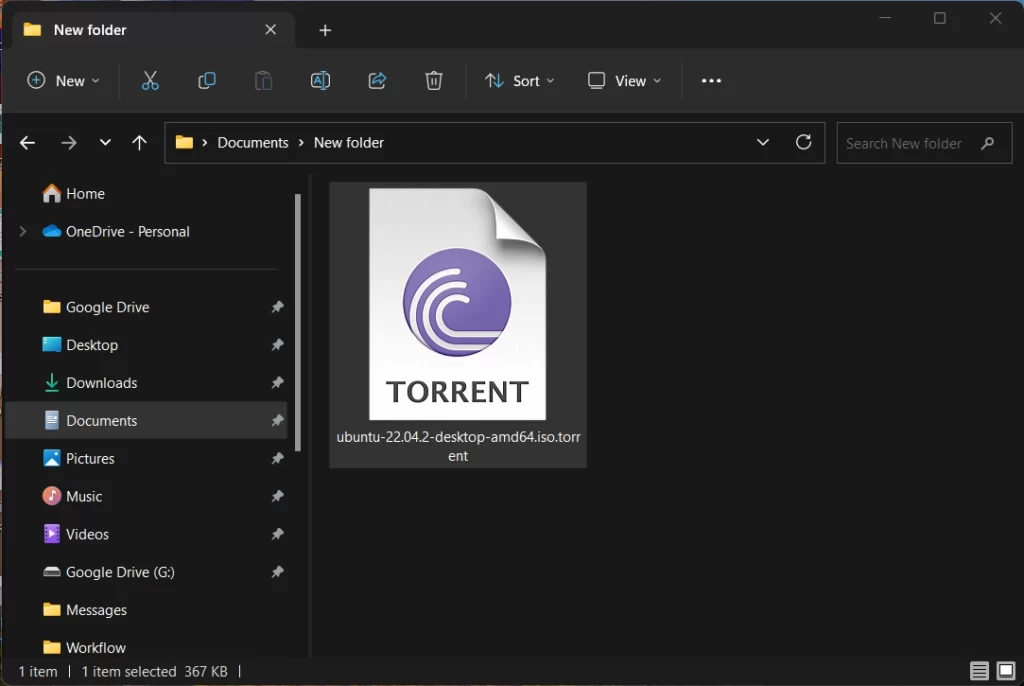Click the '1 item selected 367 KB' status text
The width and height of the screenshot is (1024, 686).
(x=154, y=672)
